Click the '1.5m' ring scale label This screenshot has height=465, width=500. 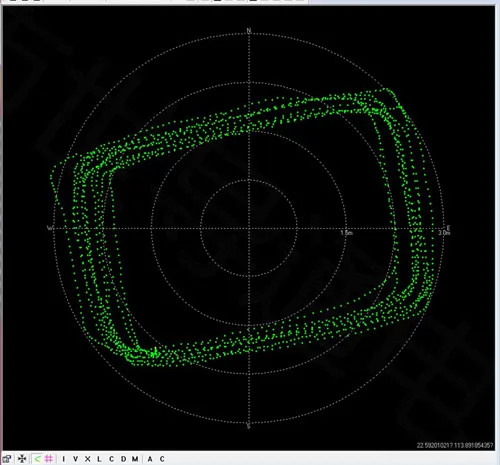(x=347, y=233)
